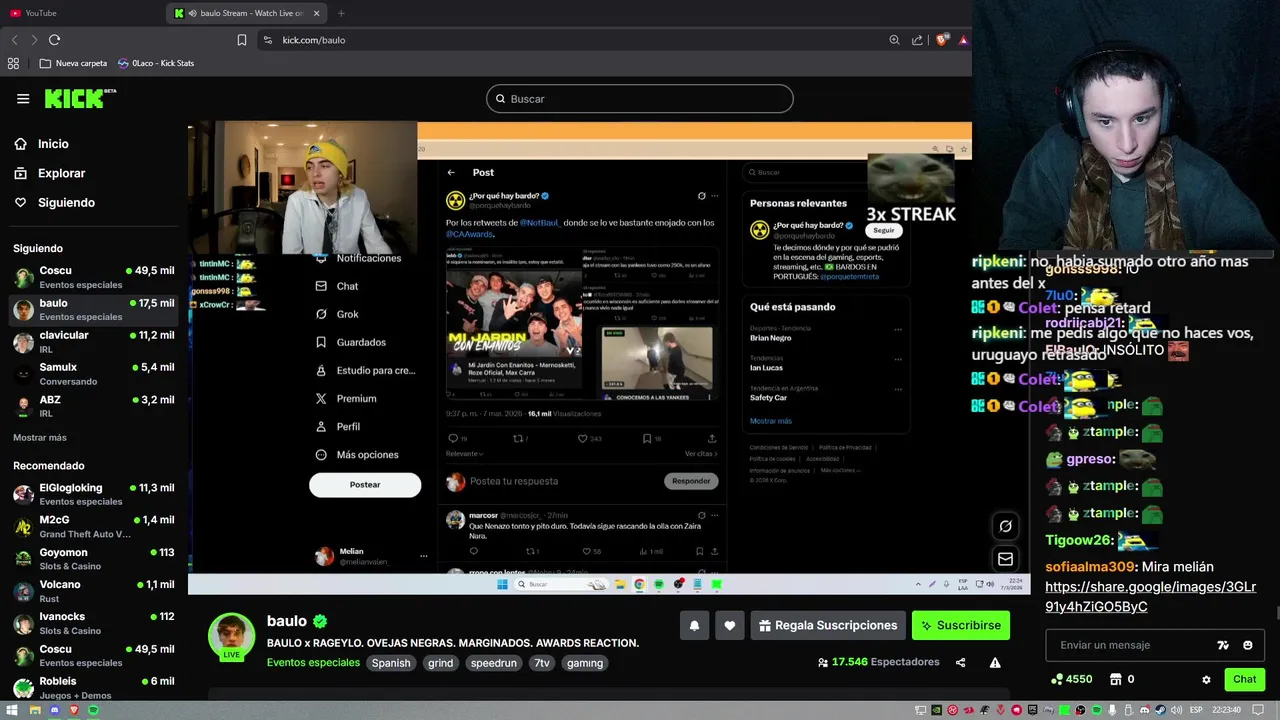This screenshot has height=720, width=1280.
Task: Click the envelope icon beside chat
Action: 1006,559
